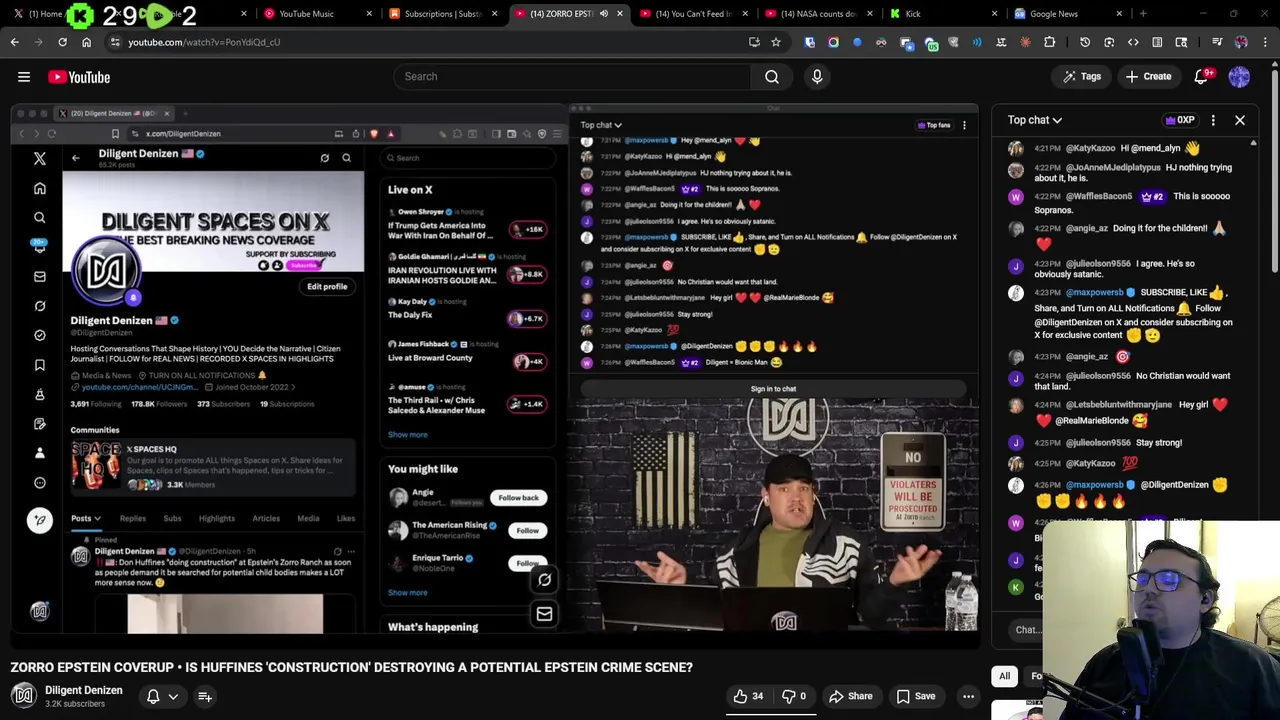The height and width of the screenshot is (720, 1280).
Task: Focus the YouTube search box
Action: 572,77
